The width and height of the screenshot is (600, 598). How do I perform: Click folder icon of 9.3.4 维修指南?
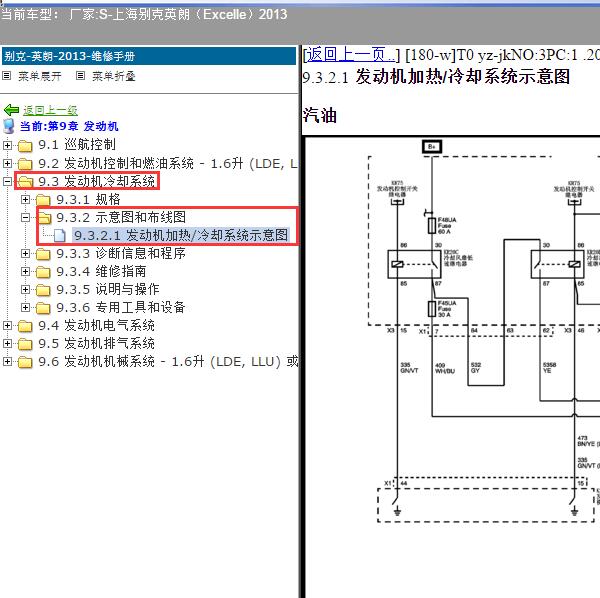pos(43,272)
